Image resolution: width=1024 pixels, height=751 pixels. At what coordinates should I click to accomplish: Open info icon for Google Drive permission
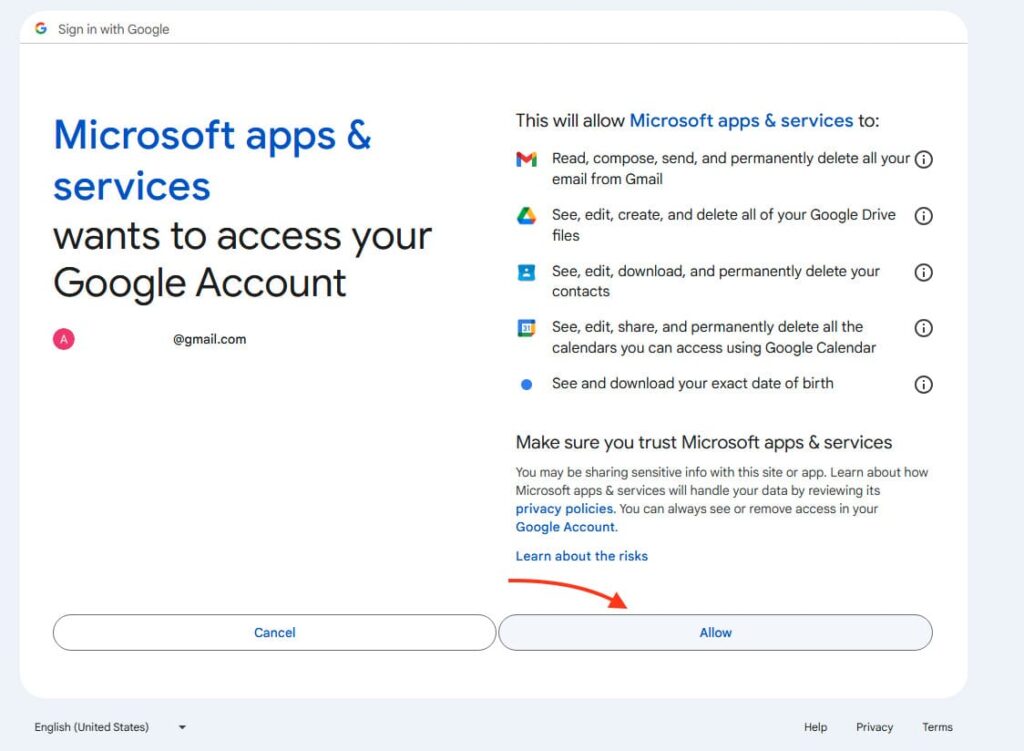(x=923, y=216)
